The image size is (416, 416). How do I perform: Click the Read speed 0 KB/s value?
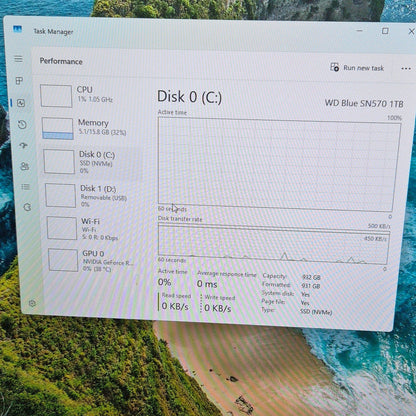coord(175,306)
